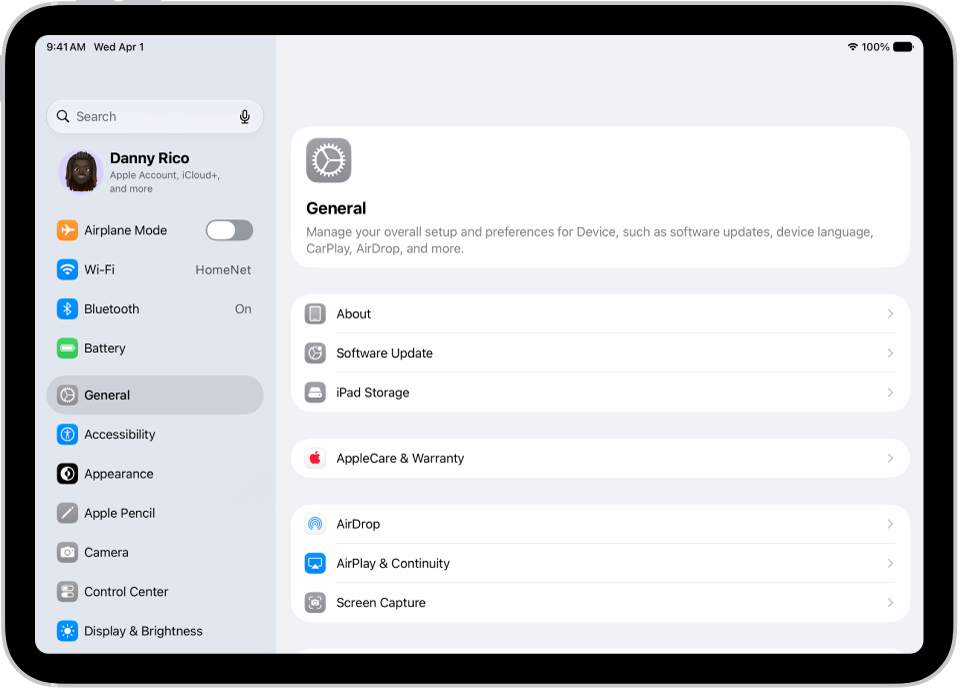Tap the Software Update row chevron
Screen dimensions: 960x690
pyautogui.click(x=890, y=353)
